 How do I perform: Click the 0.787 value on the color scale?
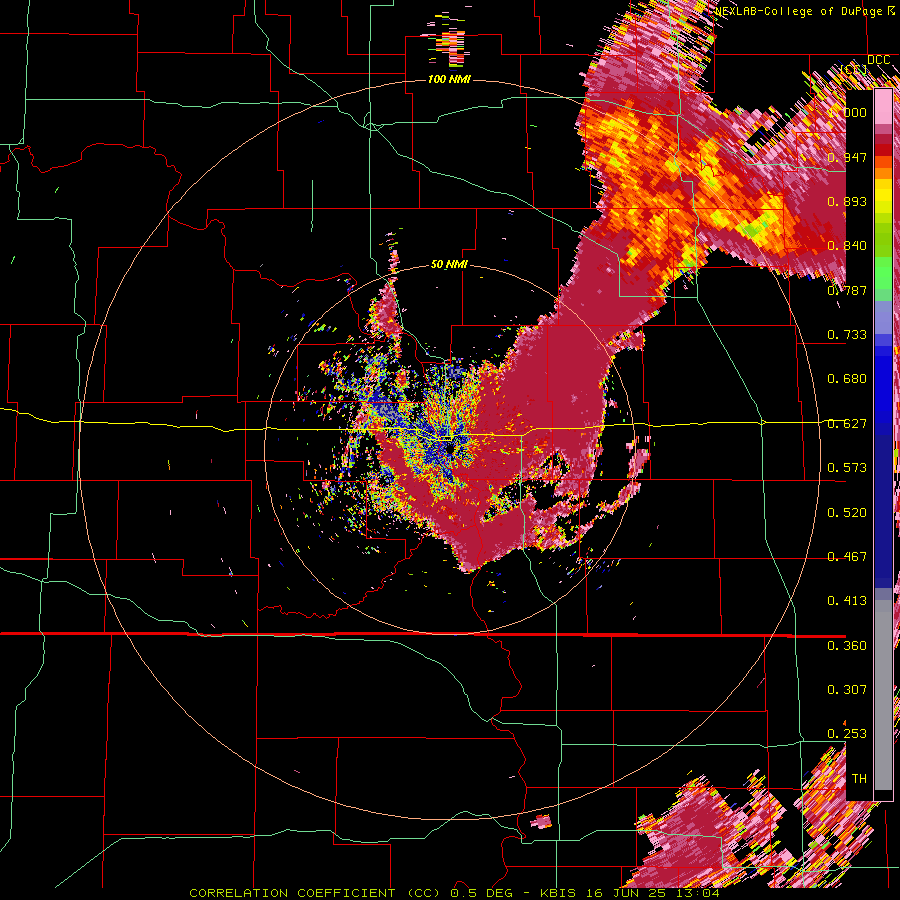847,290
